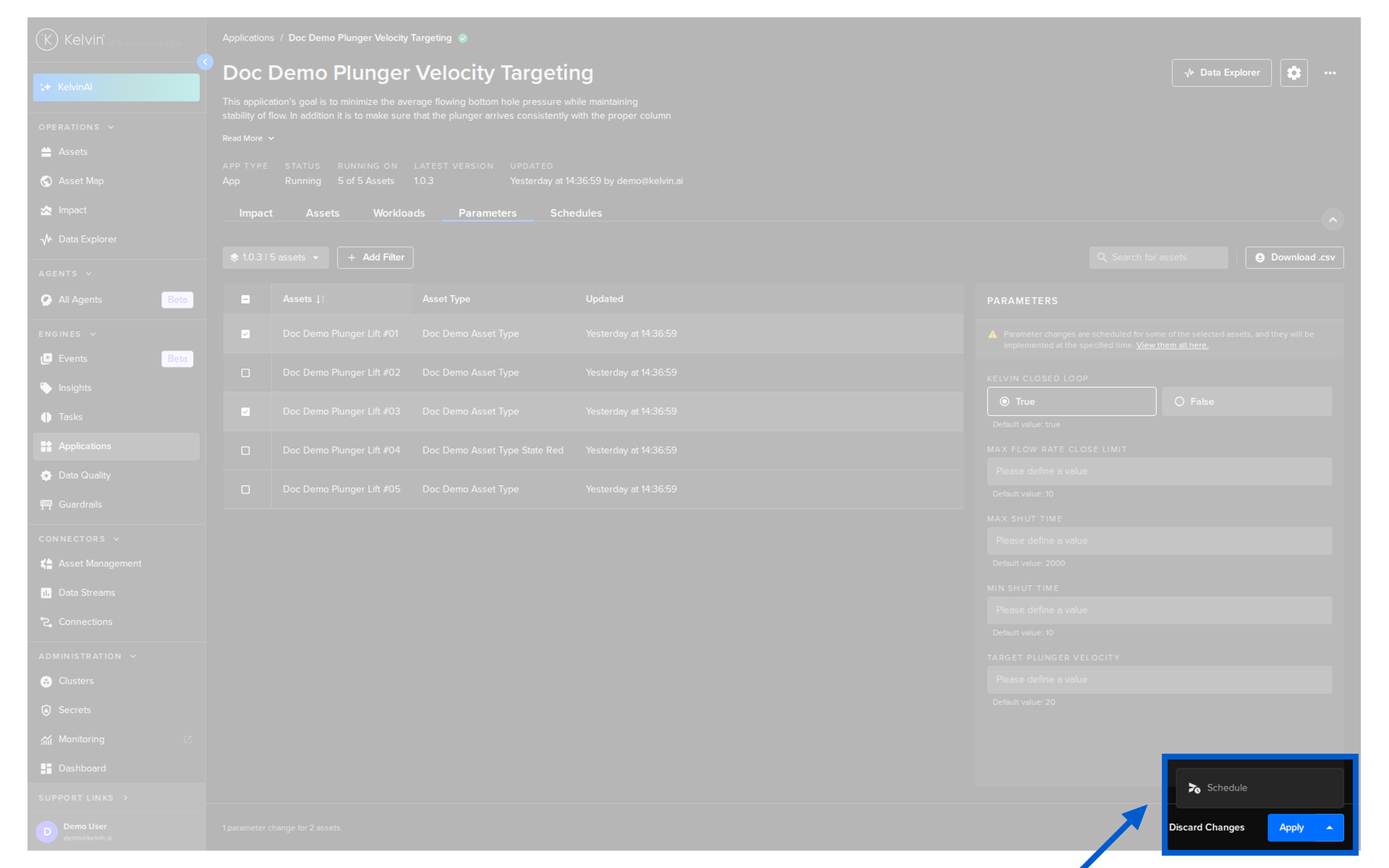The height and width of the screenshot is (868, 1389).
Task: Open the Asset Map globe icon
Action: coord(46,181)
